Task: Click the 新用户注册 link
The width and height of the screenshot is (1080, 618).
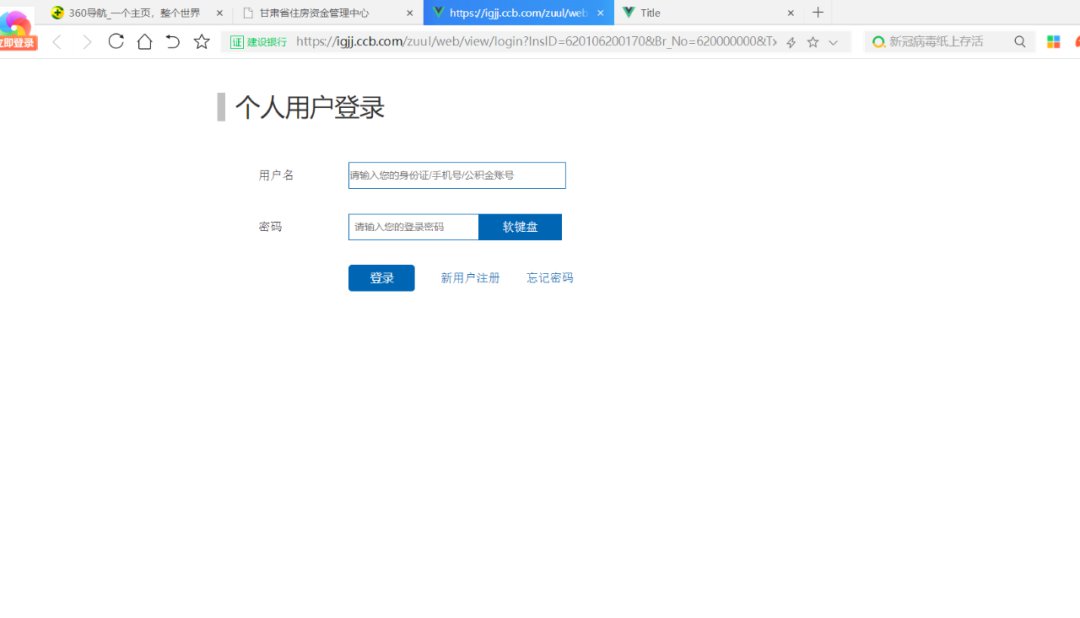Action: click(470, 278)
